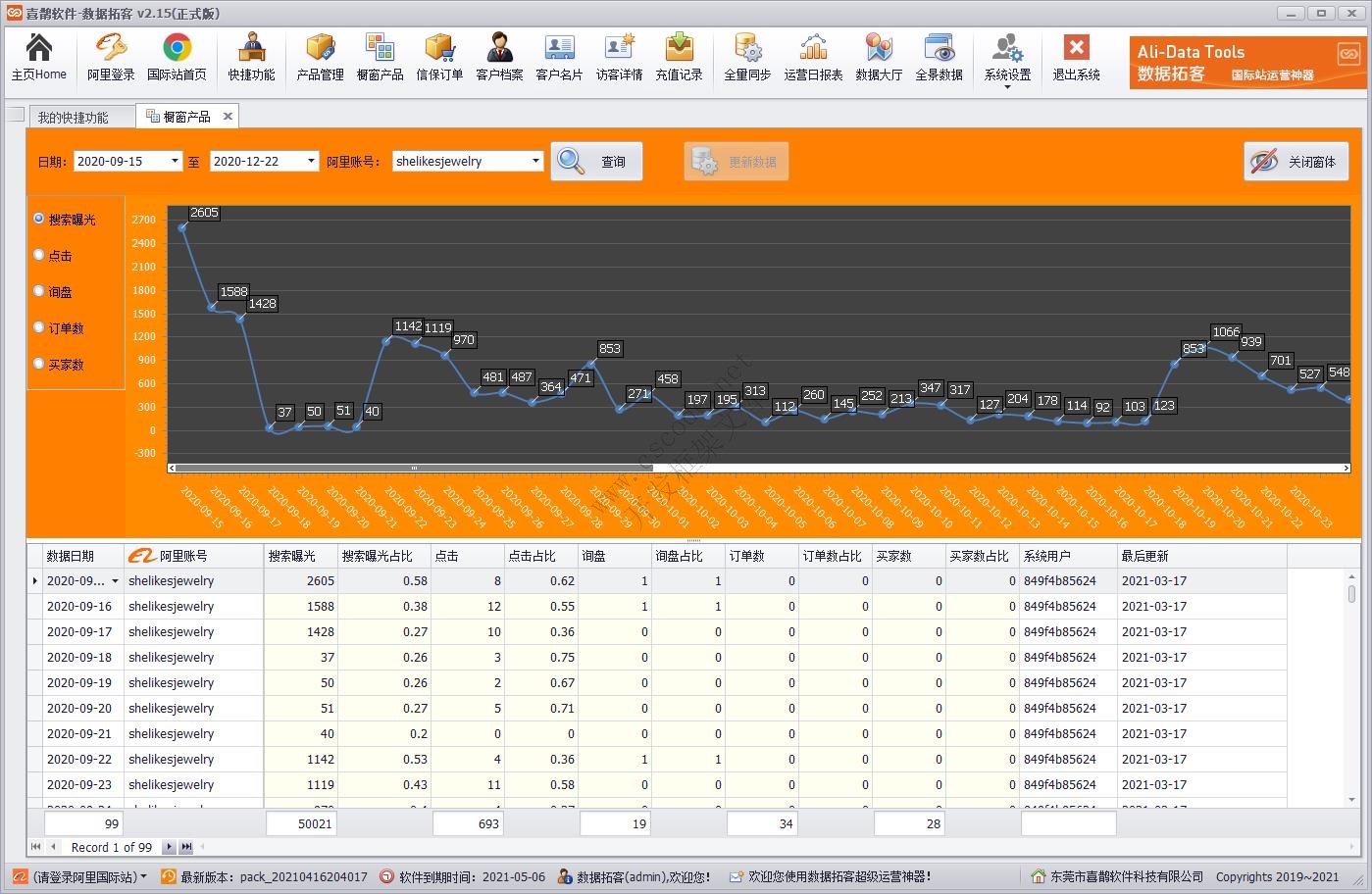Open the 主页Home toolbar icon
Image resolution: width=1372 pixels, height=894 pixels.
pyautogui.click(x=38, y=57)
